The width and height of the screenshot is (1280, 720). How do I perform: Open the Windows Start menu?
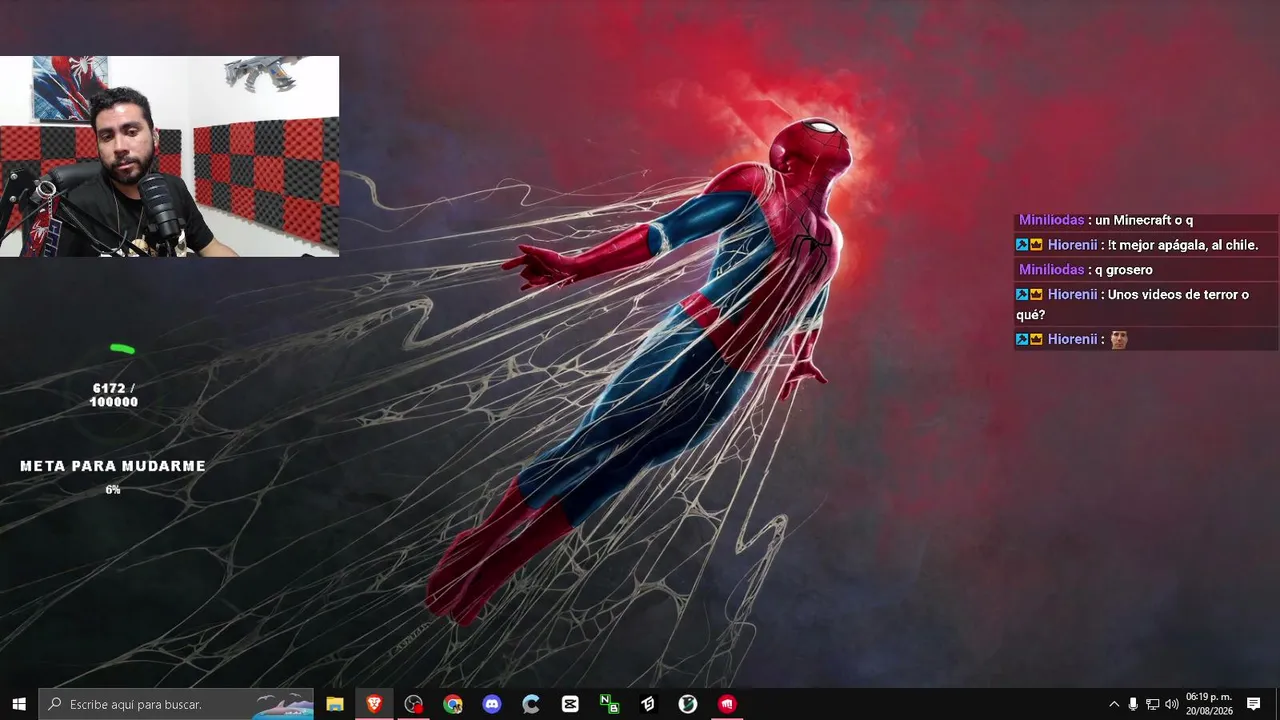19,704
